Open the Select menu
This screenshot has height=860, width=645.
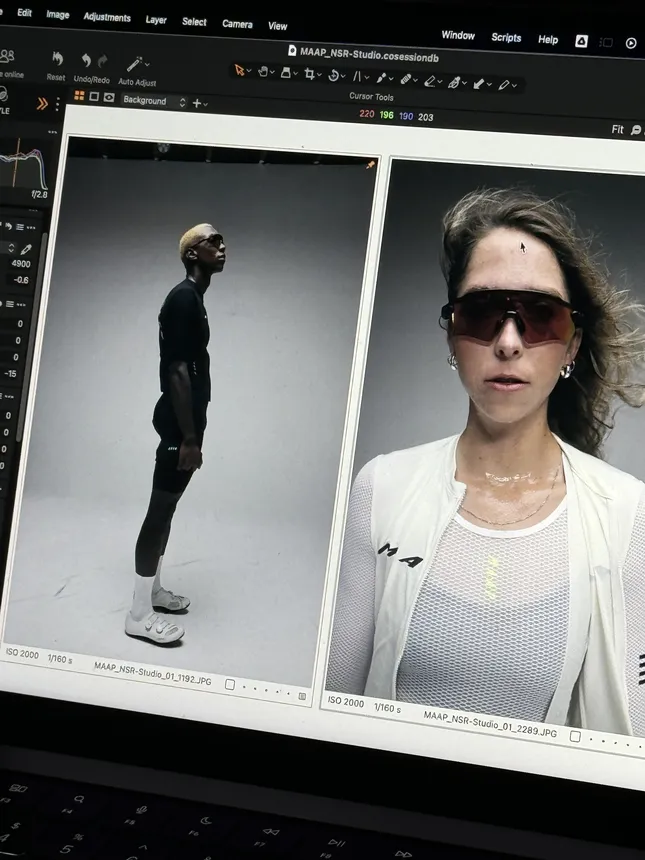pyautogui.click(x=194, y=21)
